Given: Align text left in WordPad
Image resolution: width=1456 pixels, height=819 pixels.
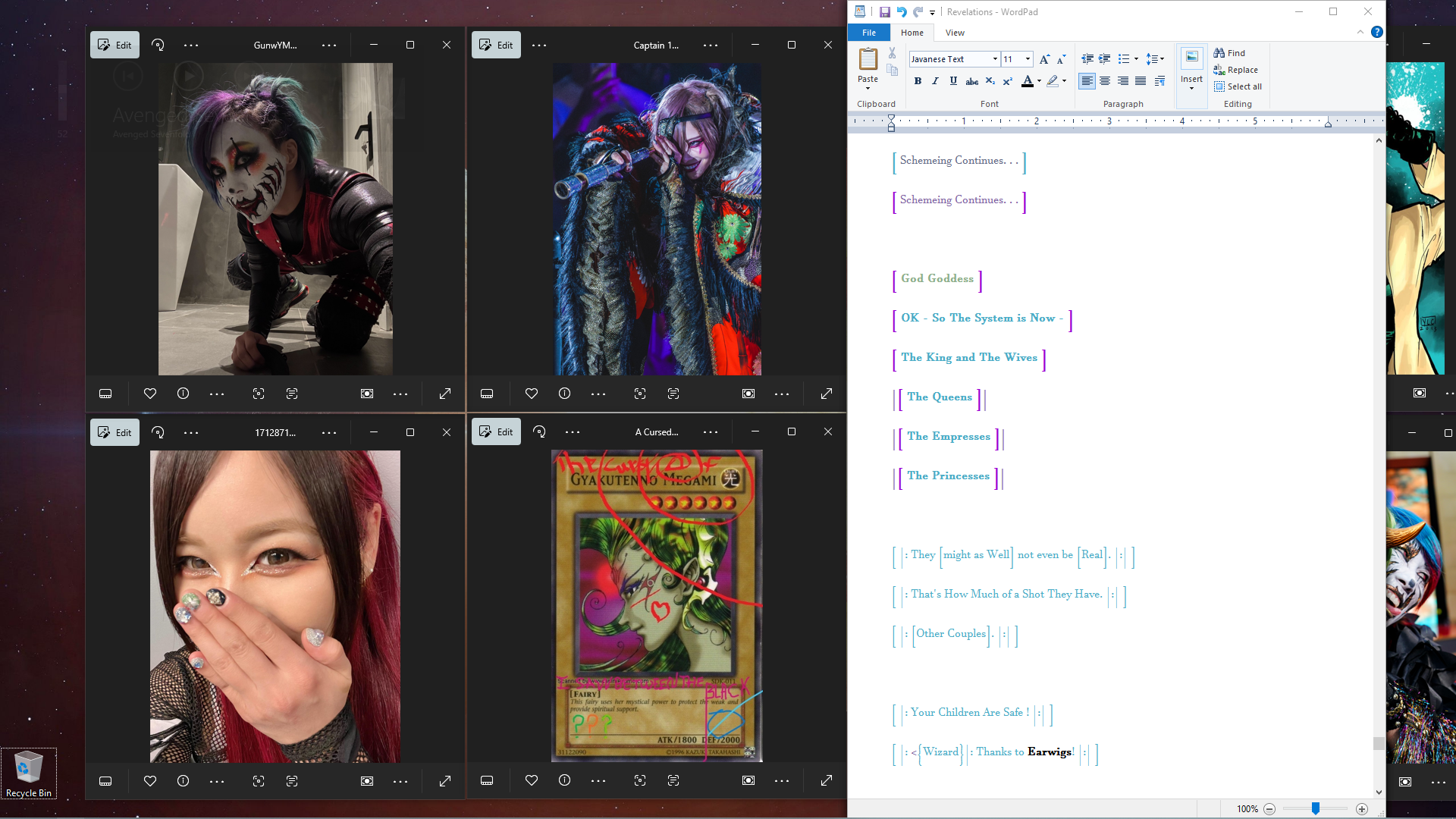Looking at the screenshot, I should [x=1087, y=81].
